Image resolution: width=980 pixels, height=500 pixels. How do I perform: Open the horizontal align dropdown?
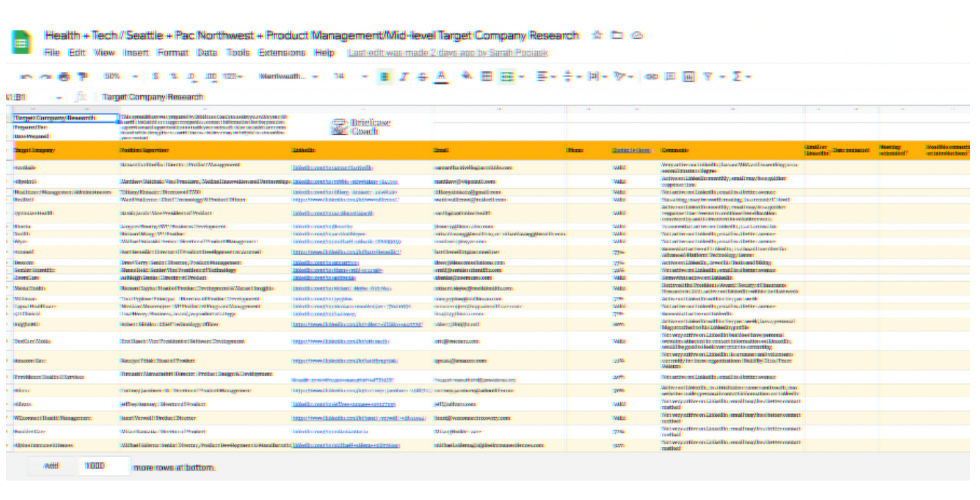click(x=546, y=76)
